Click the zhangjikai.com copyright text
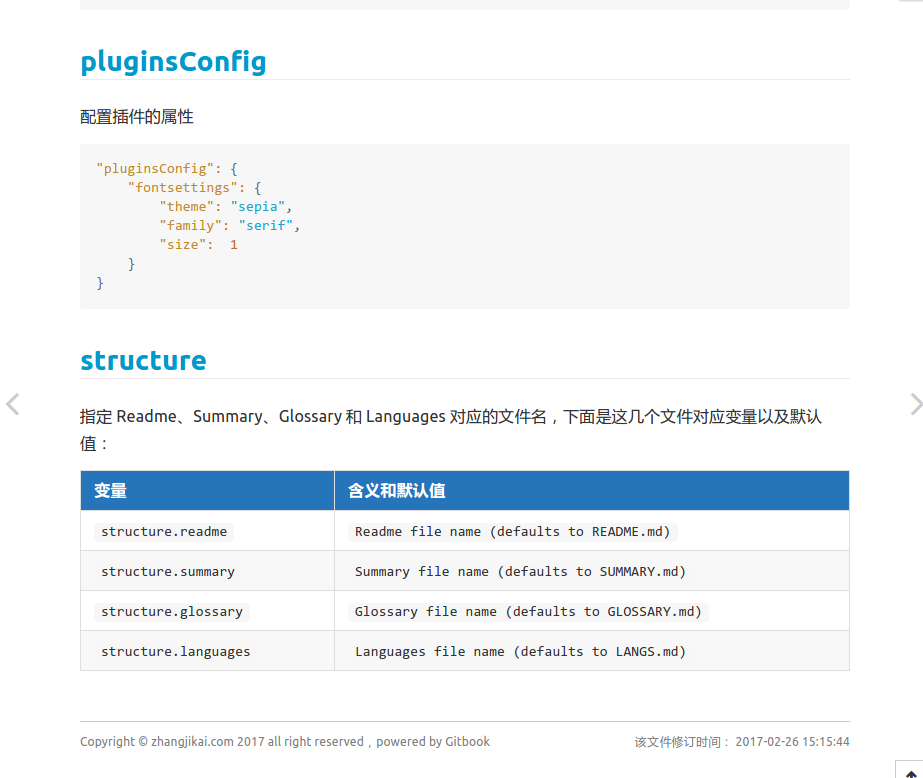Image resolution: width=923 pixels, height=778 pixels. pos(193,742)
